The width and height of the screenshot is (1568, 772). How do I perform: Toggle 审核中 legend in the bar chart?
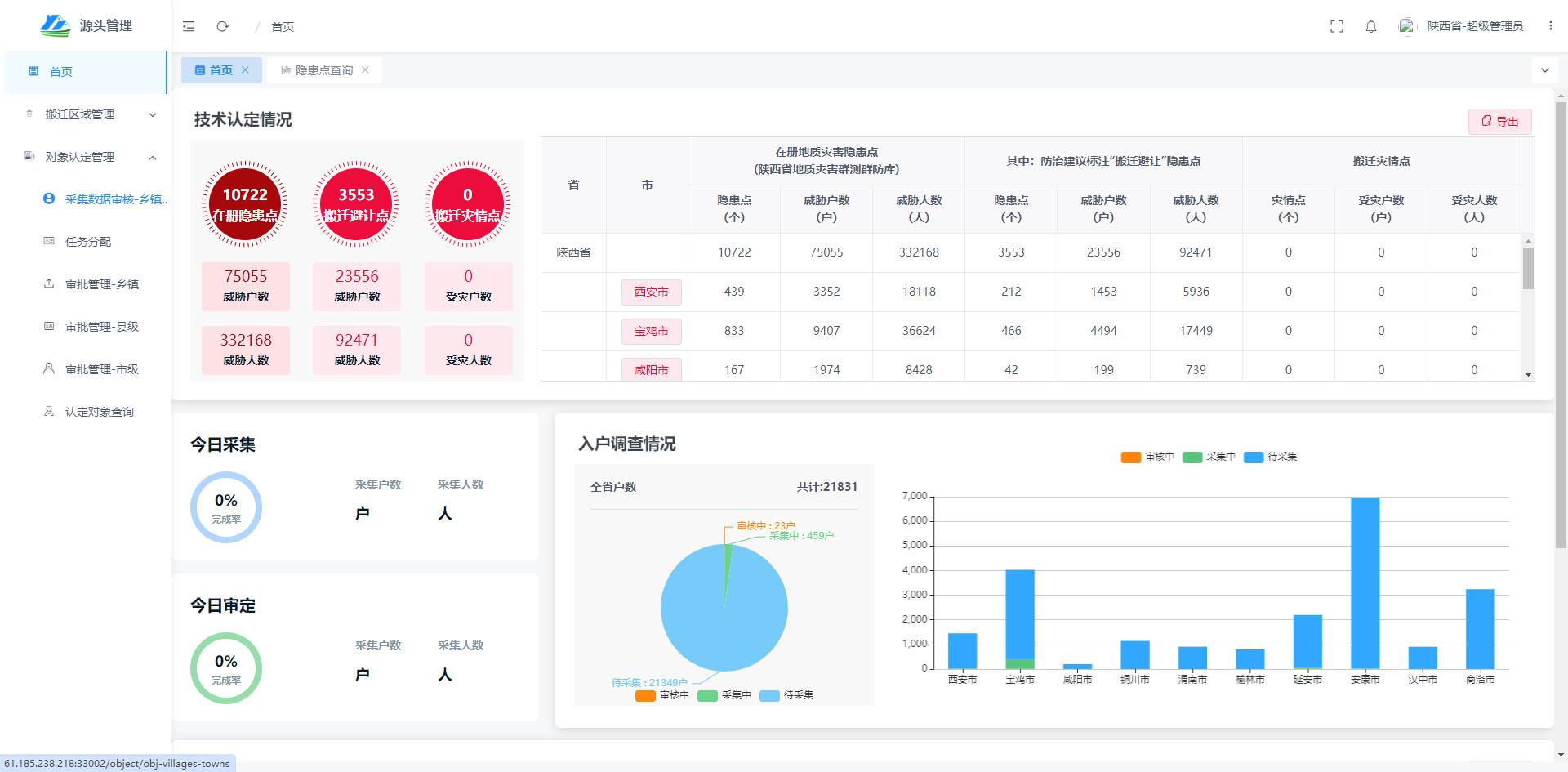point(1147,457)
